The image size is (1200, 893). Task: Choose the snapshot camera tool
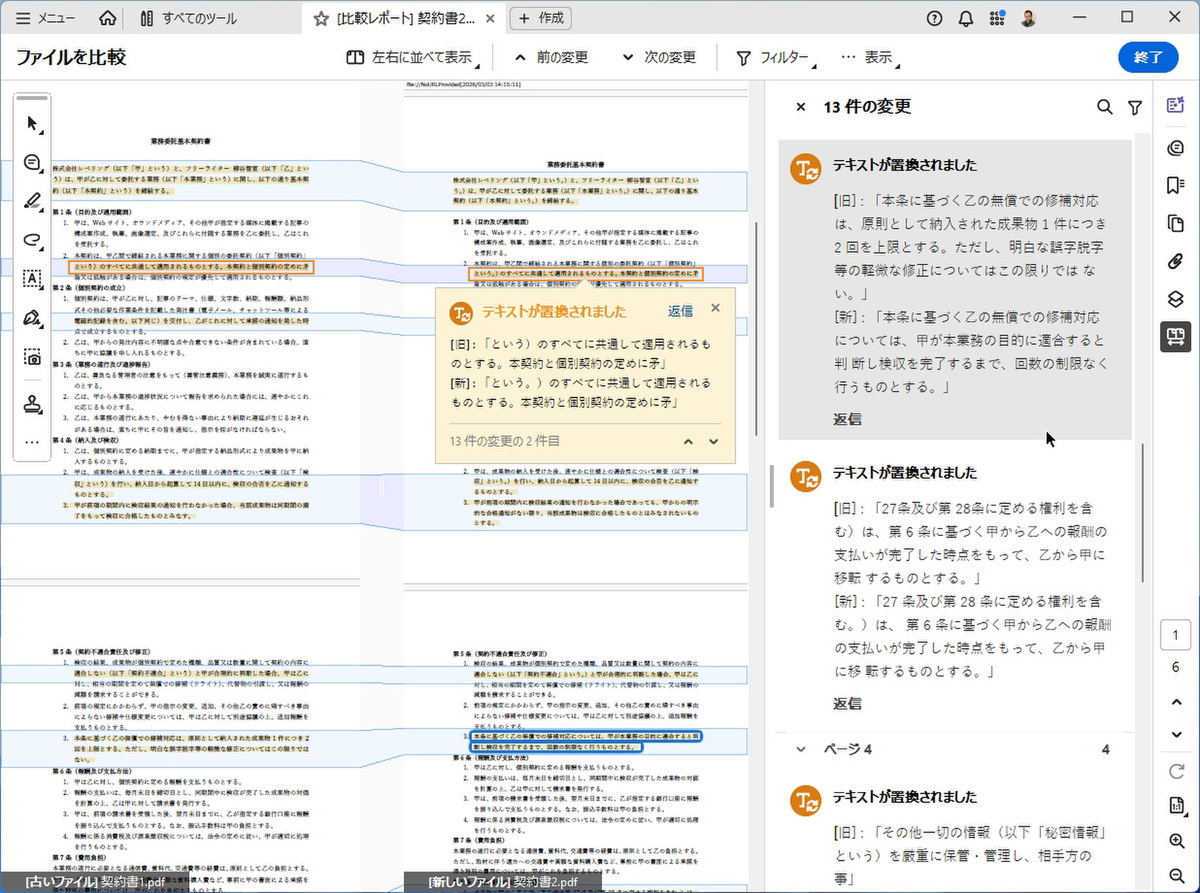click(x=33, y=357)
